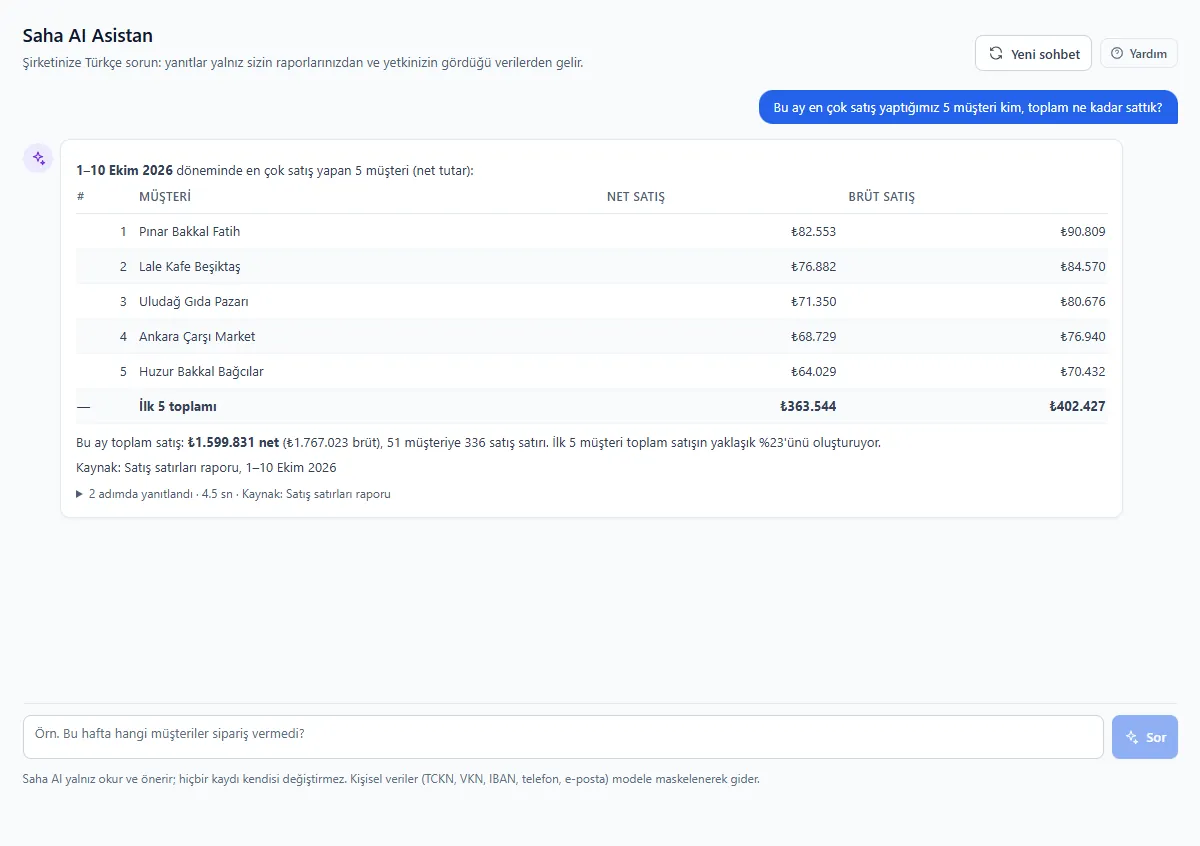The image size is (1200, 846).
Task: Click the gross total ₺402.427
Action: 1077,407
